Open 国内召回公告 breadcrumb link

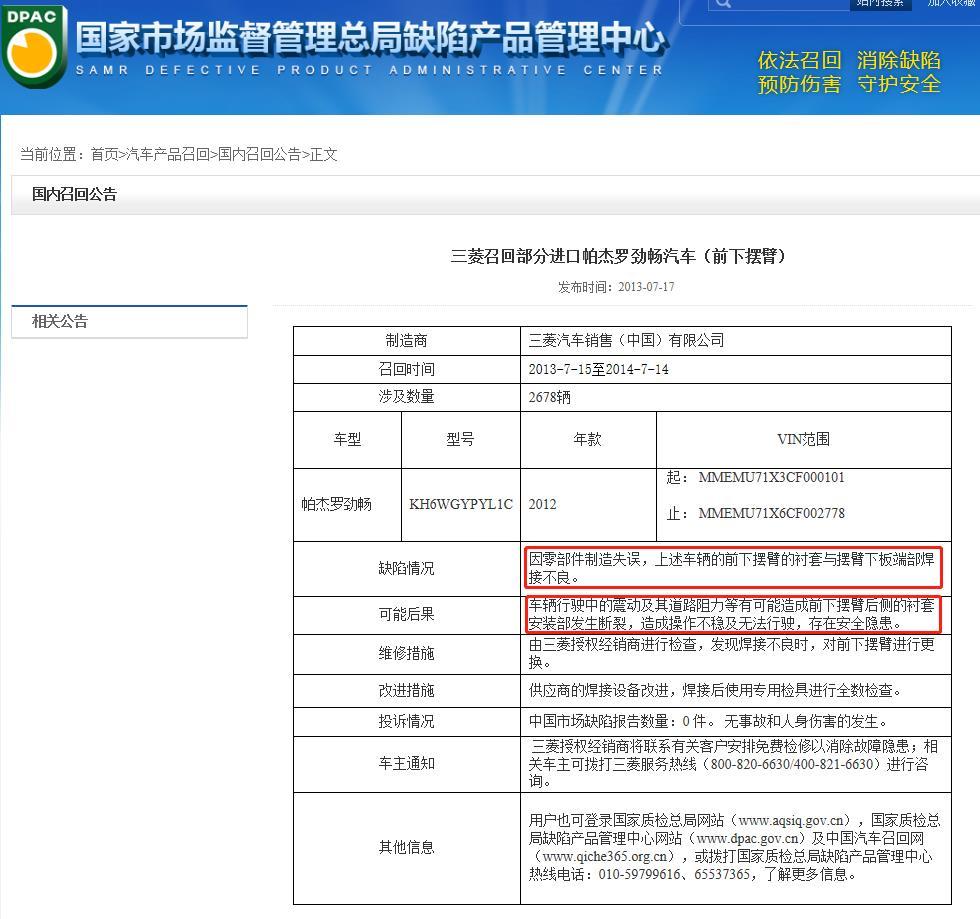tap(259, 154)
